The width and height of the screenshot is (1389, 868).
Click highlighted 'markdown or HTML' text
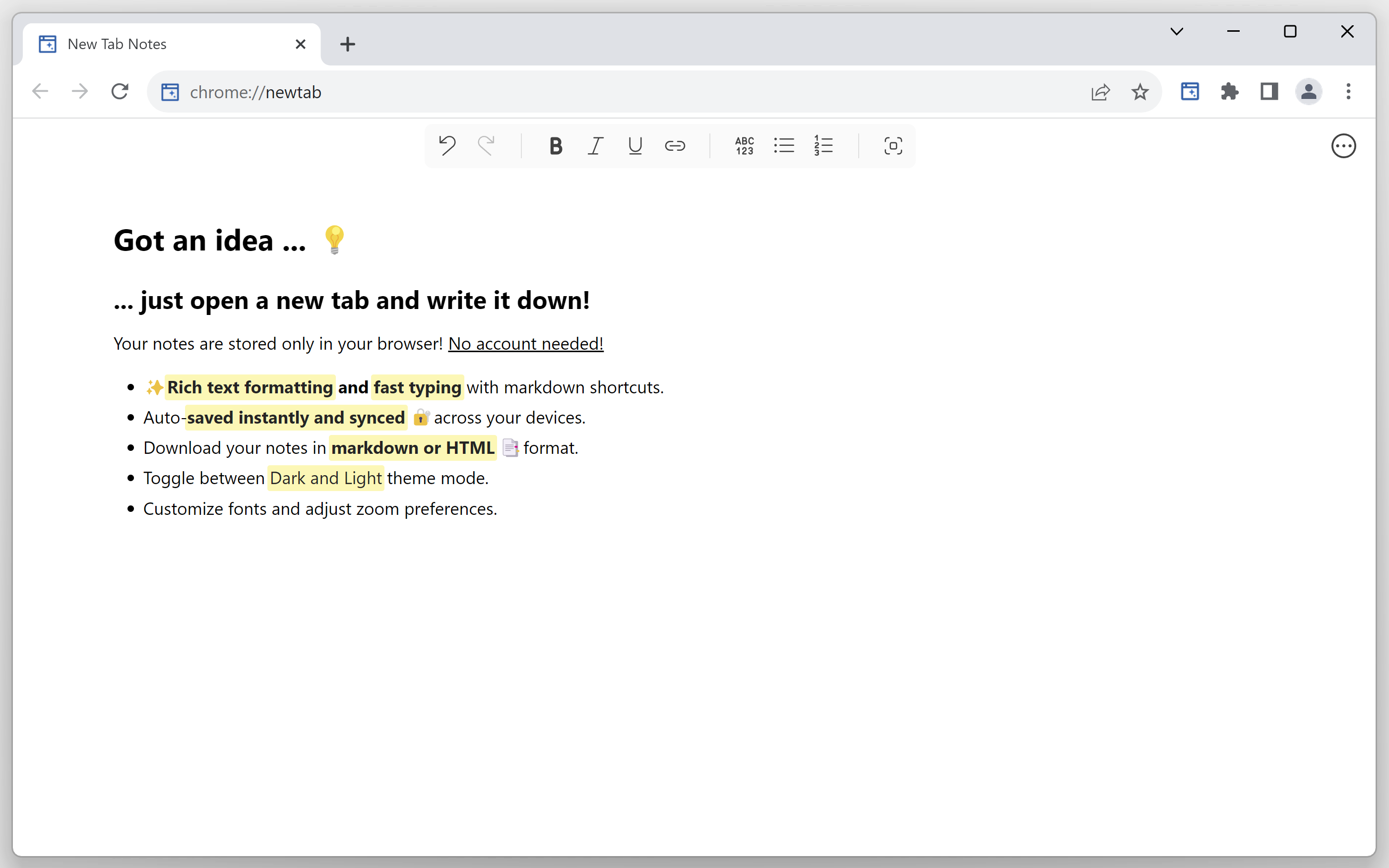413,448
